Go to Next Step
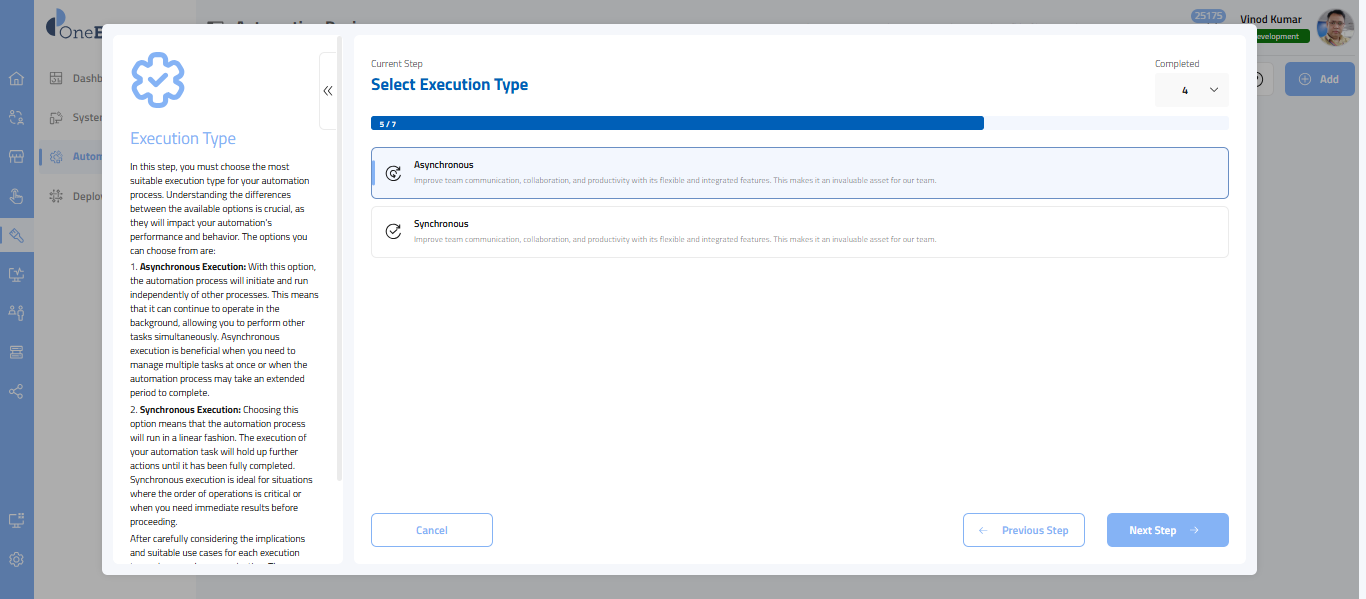The image size is (1366, 599). click(1167, 530)
